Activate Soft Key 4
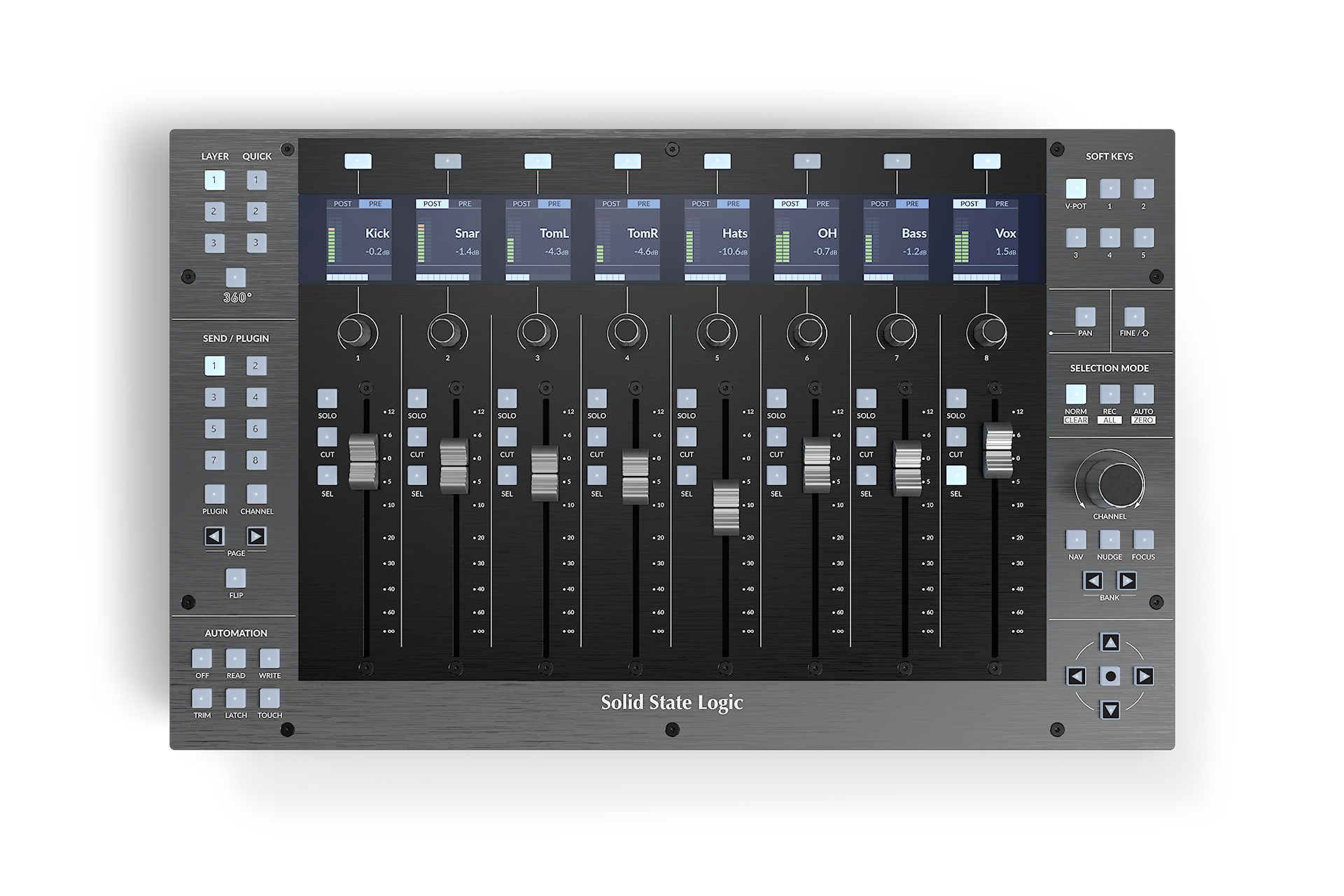 1109,238
